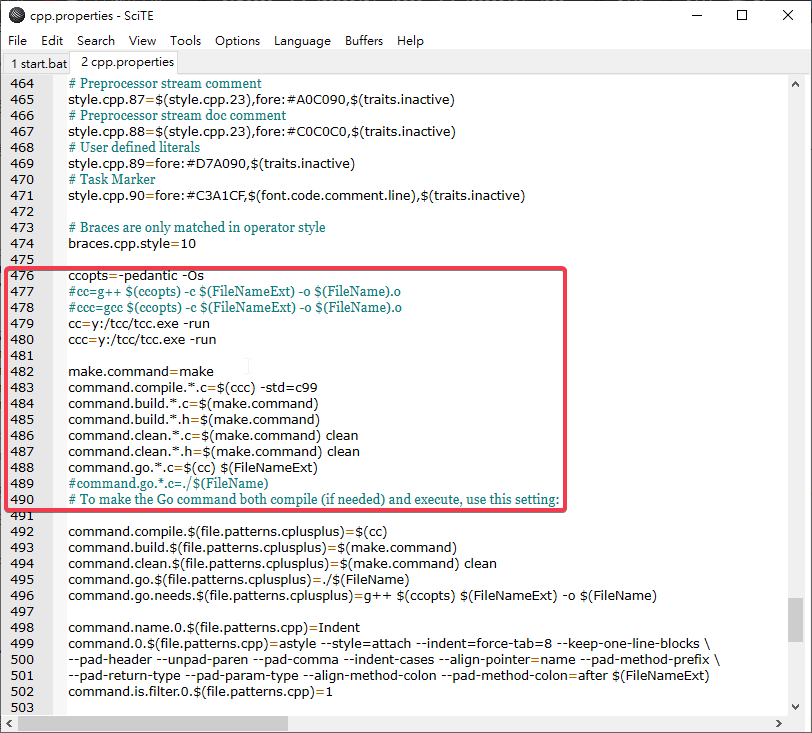The width and height of the screenshot is (812, 733).
Task: Minimize the SciTE window
Action: [697, 16]
